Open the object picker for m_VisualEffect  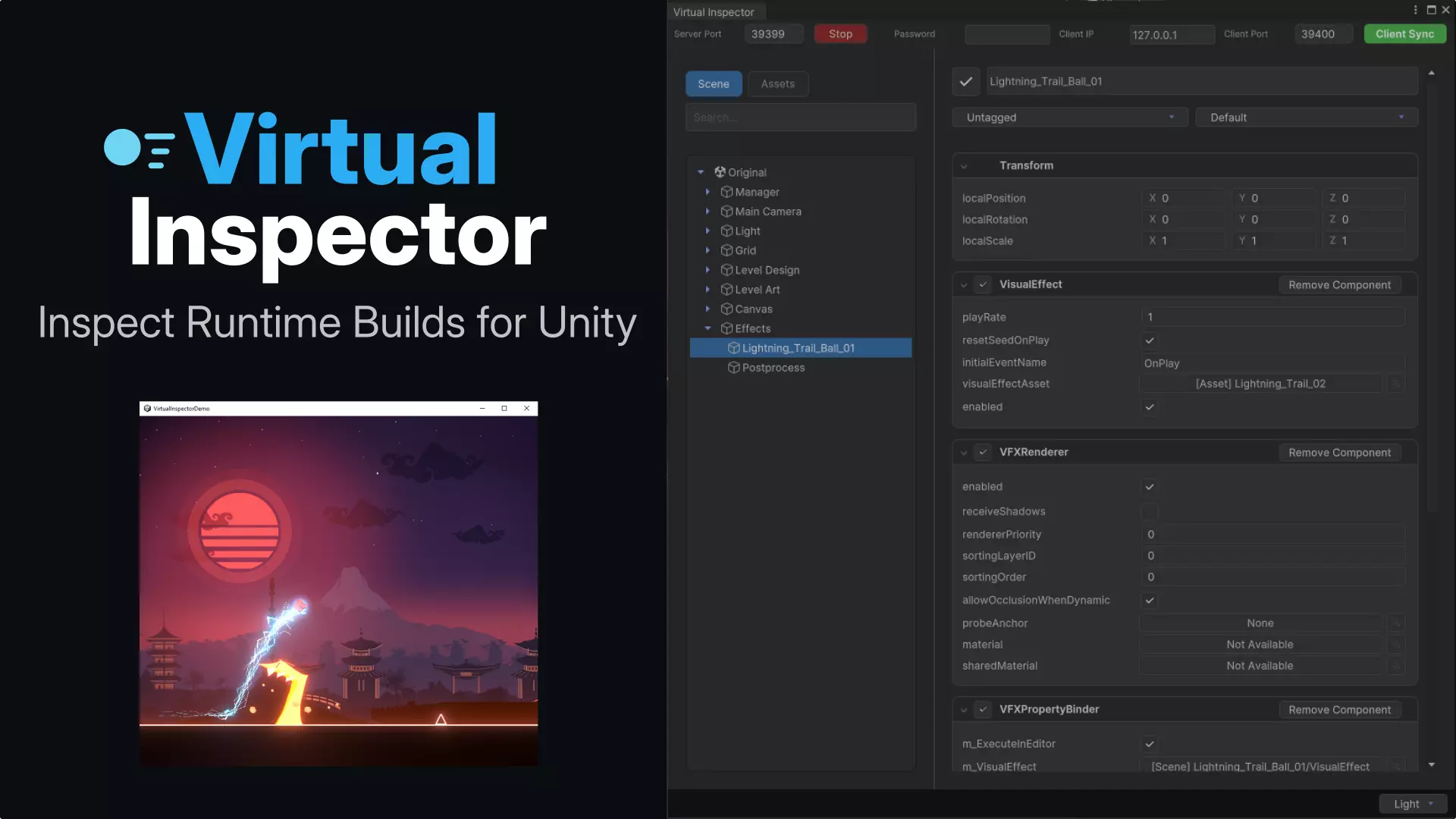coord(1398,767)
